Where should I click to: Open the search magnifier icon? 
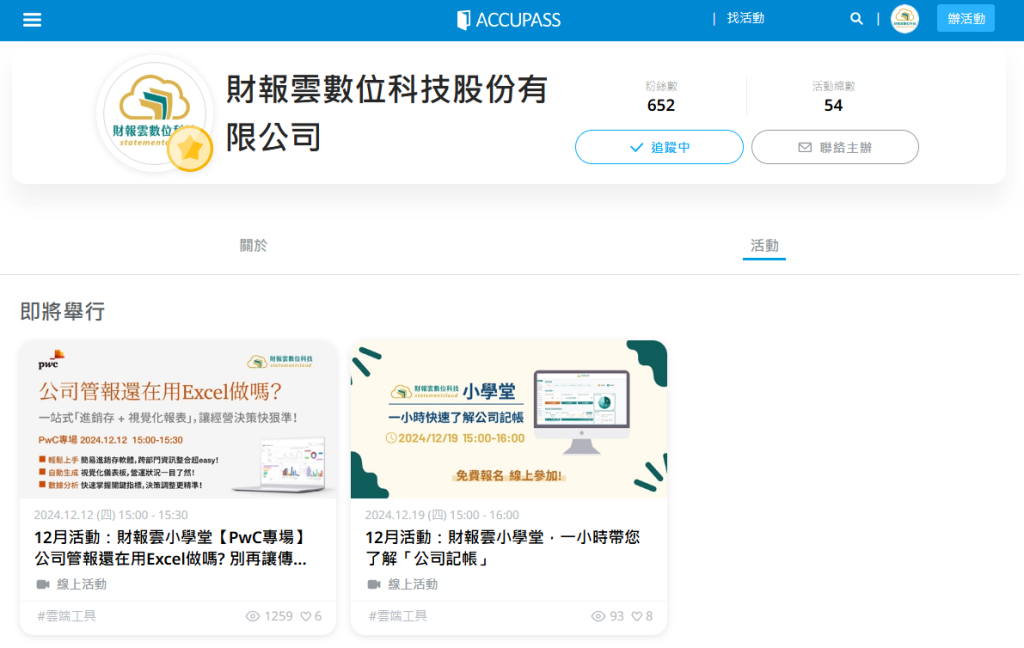point(856,19)
